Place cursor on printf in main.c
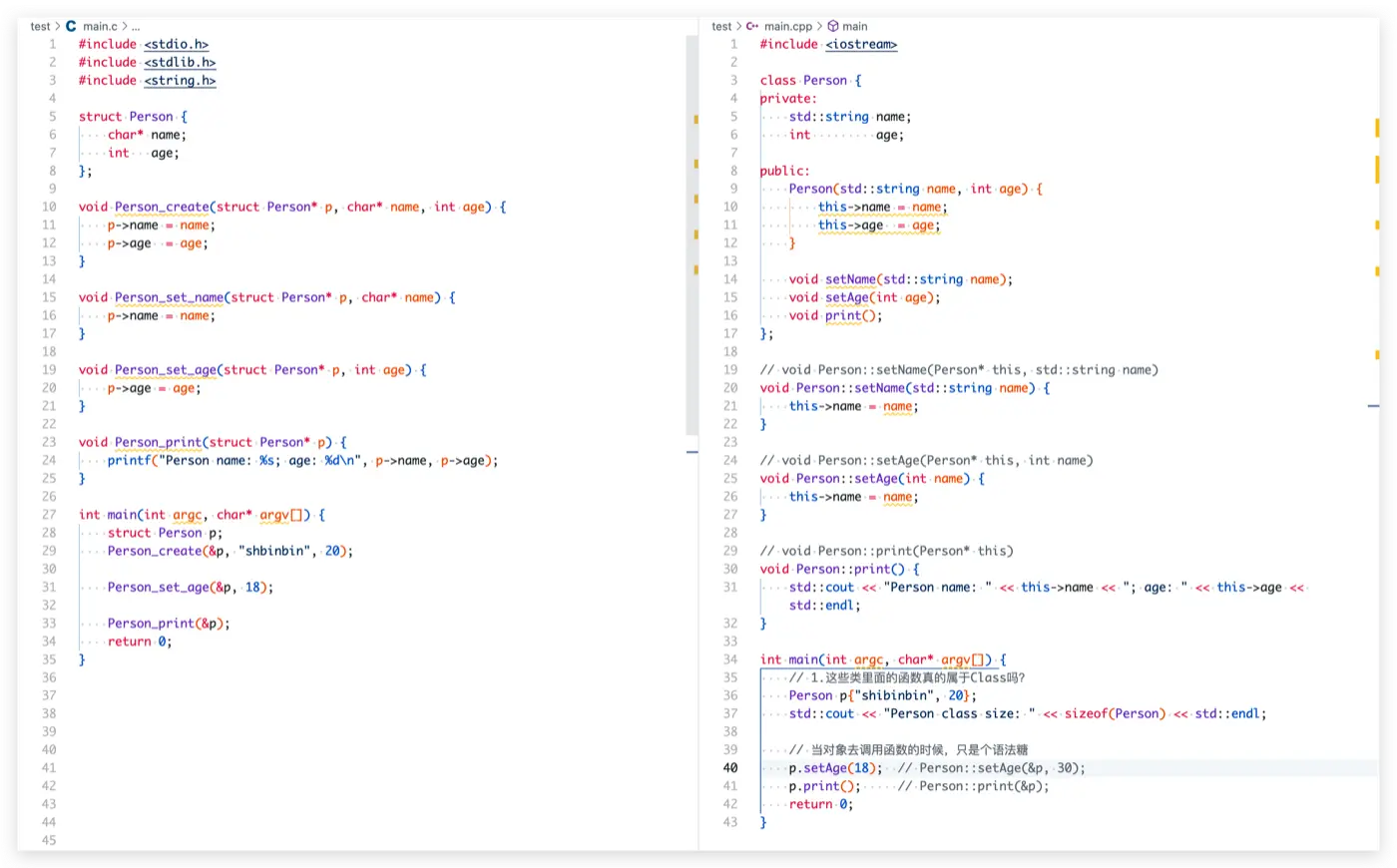This screenshot has height=868, width=1397. (x=129, y=460)
